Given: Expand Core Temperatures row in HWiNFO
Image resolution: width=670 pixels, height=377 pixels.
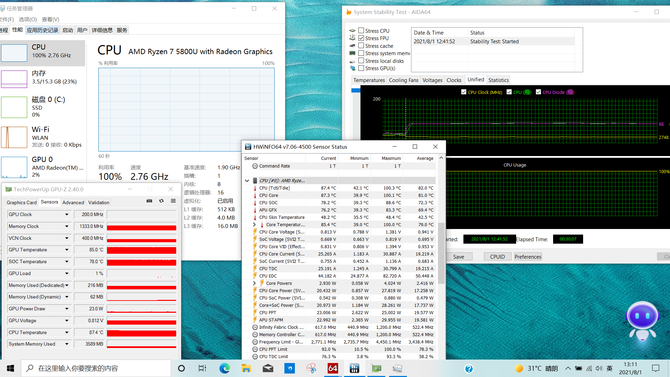Looking at the screenshot, I should (x=255, y=224).
